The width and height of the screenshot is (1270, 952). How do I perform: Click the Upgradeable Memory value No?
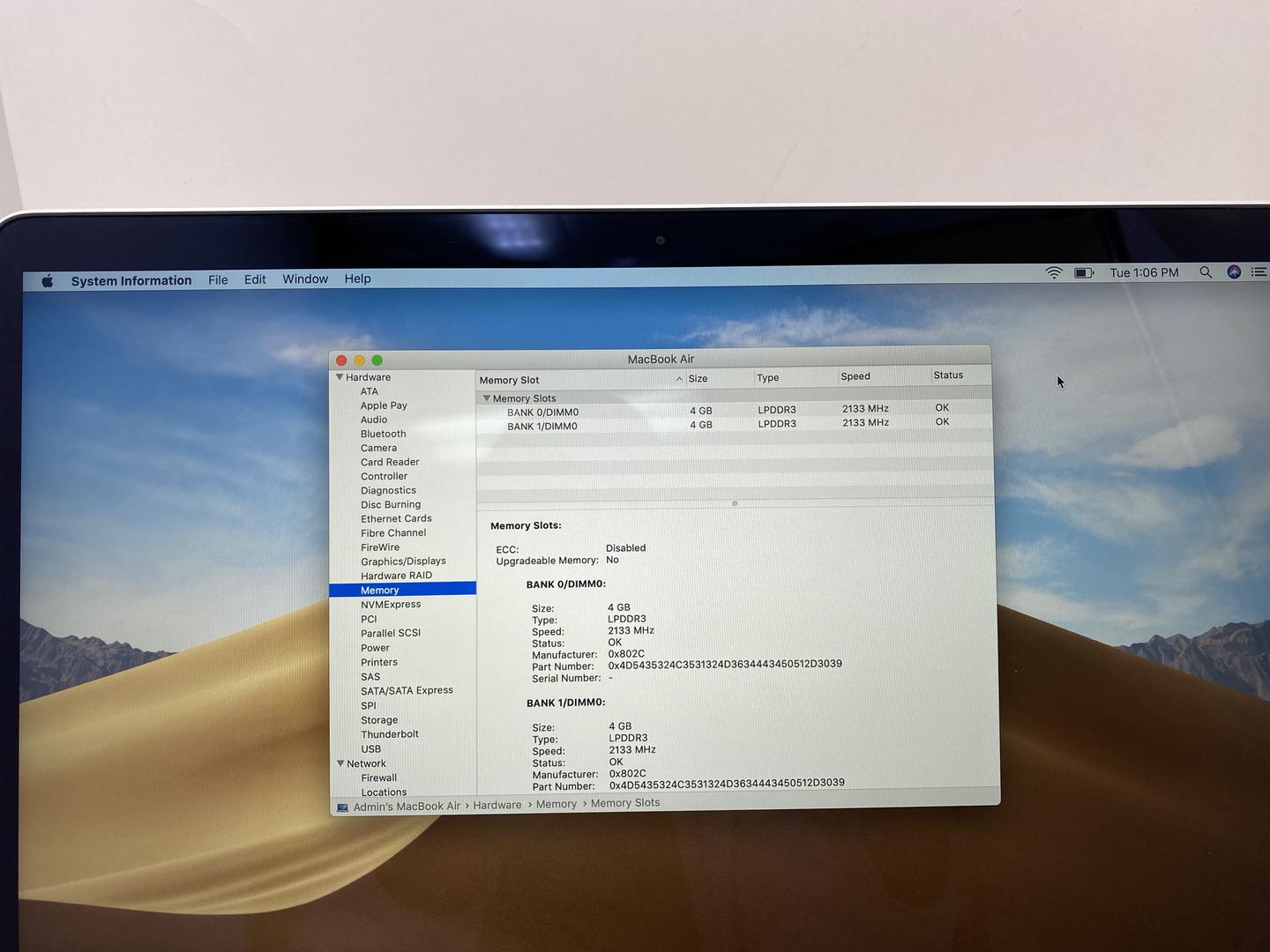tap(612, 560)
